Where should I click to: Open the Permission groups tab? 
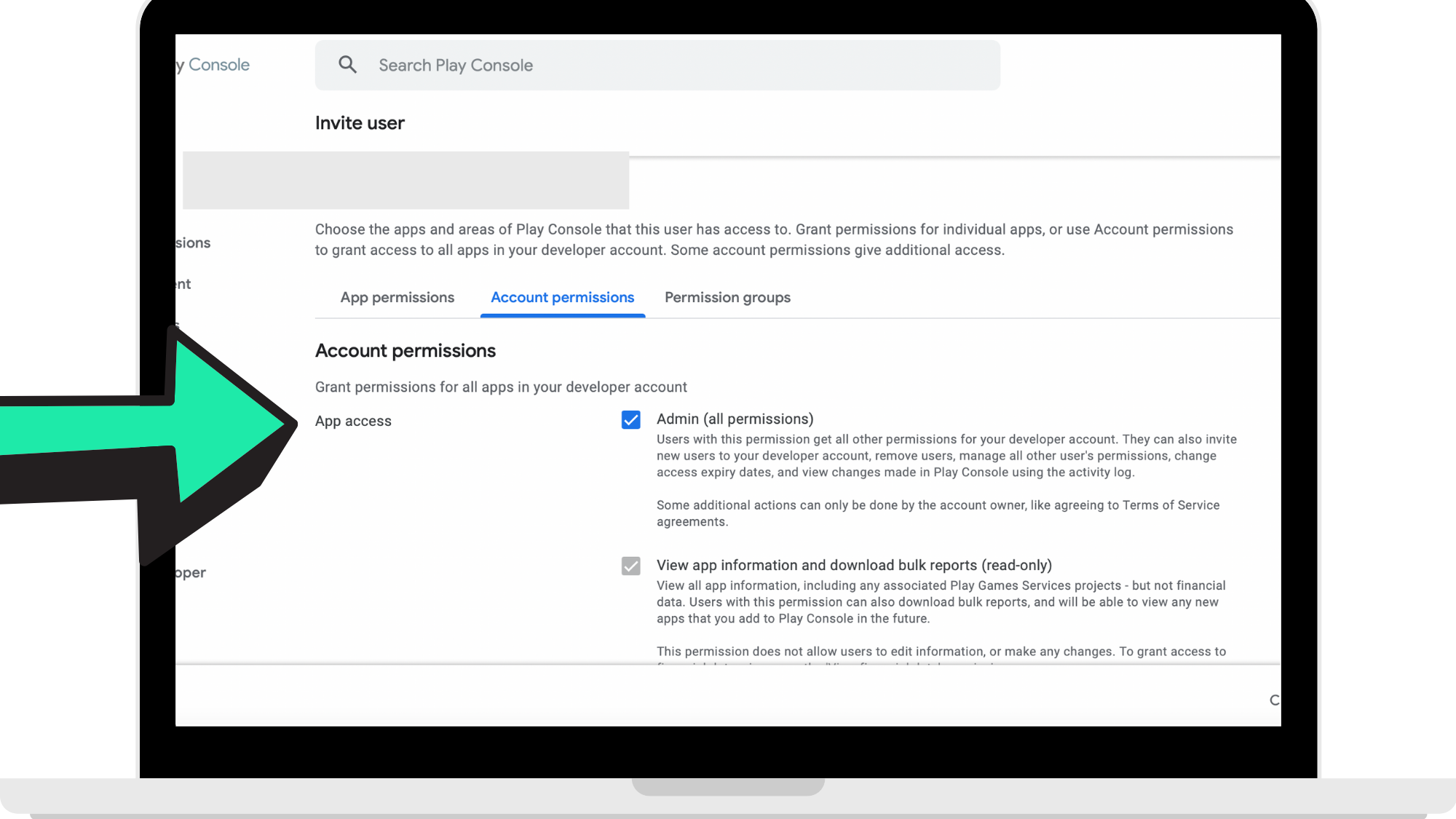[x=727, y=298]
